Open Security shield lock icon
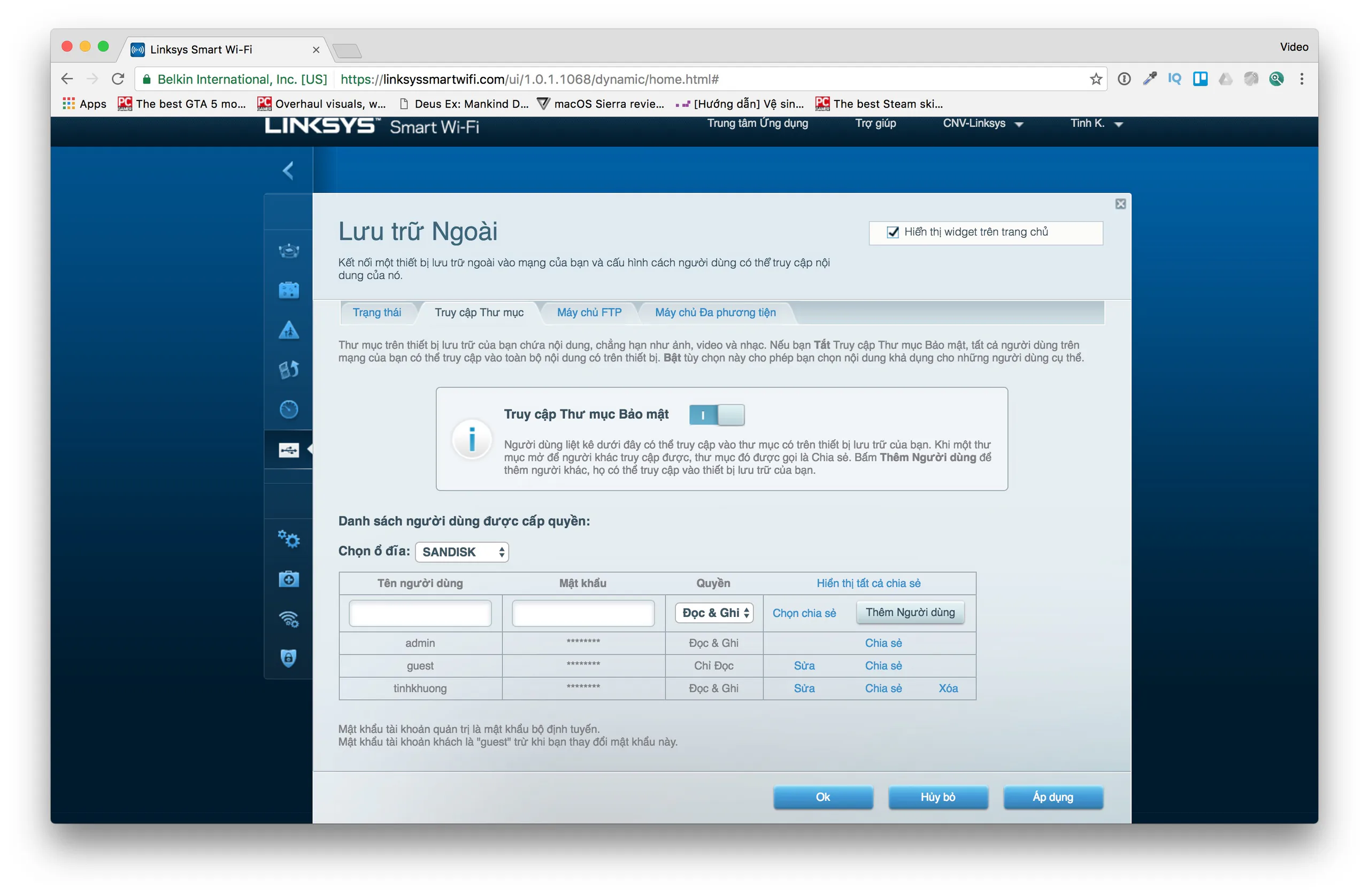 coord(289,658)
